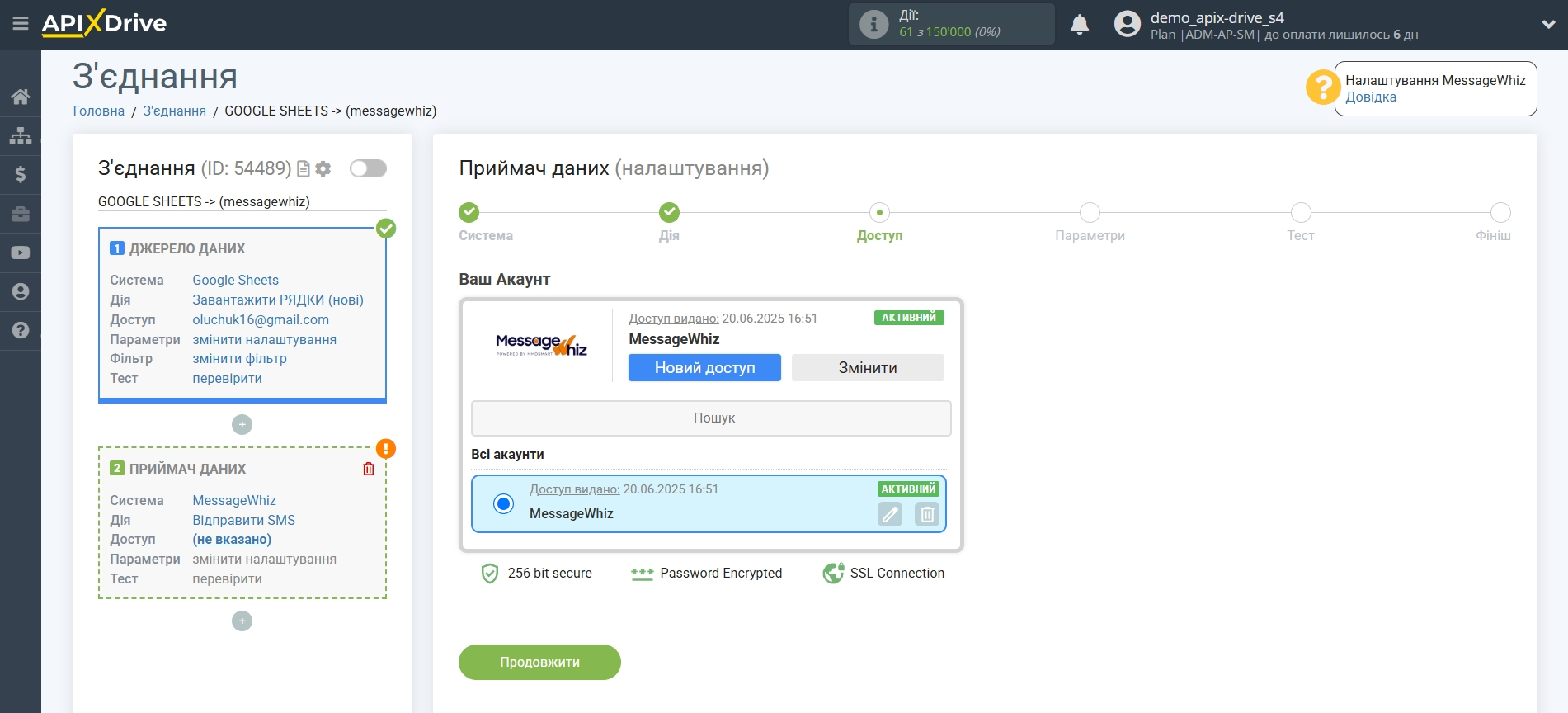The width and height of the screenshot is (1568, 713).
Task: Open the hamburger menu
Action: click(21, 24)
